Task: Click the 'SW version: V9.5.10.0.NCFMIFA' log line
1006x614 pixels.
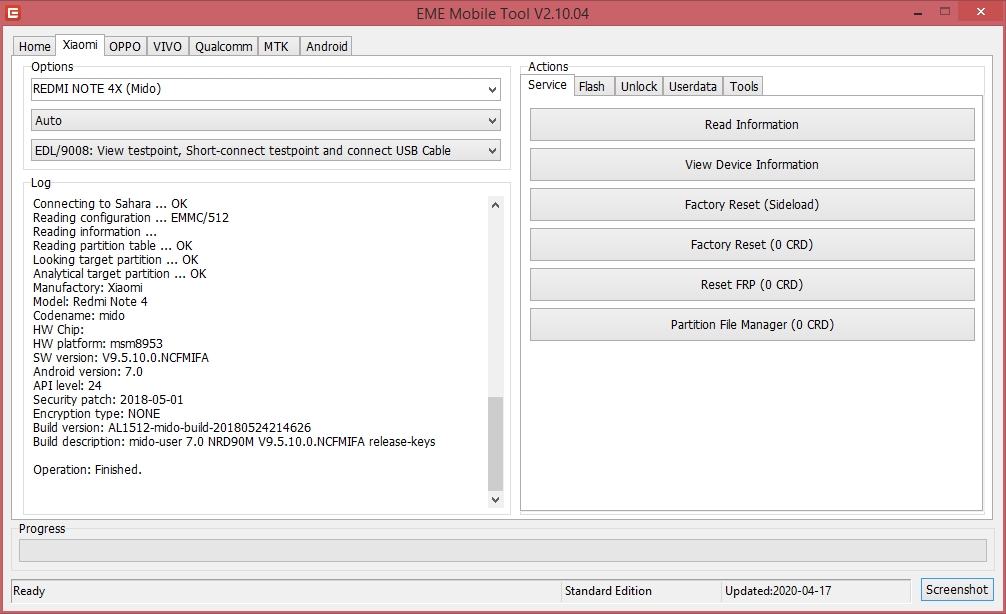Action: 121,358
